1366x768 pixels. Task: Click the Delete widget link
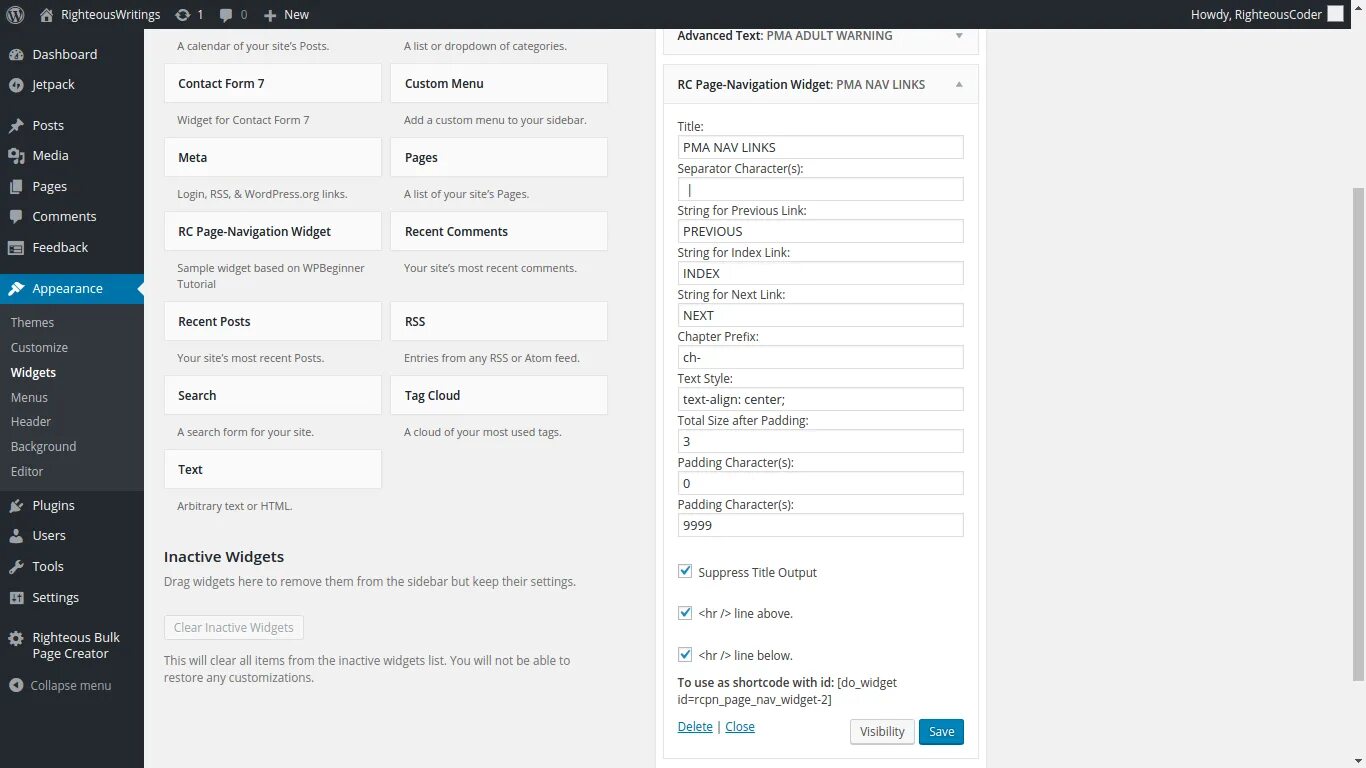pyautogui.click(x=695, y=727)
